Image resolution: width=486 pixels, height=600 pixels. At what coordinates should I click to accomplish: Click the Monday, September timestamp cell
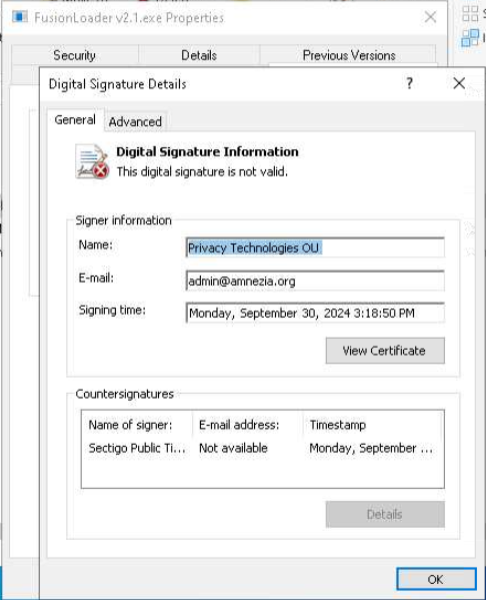(371, 448)
